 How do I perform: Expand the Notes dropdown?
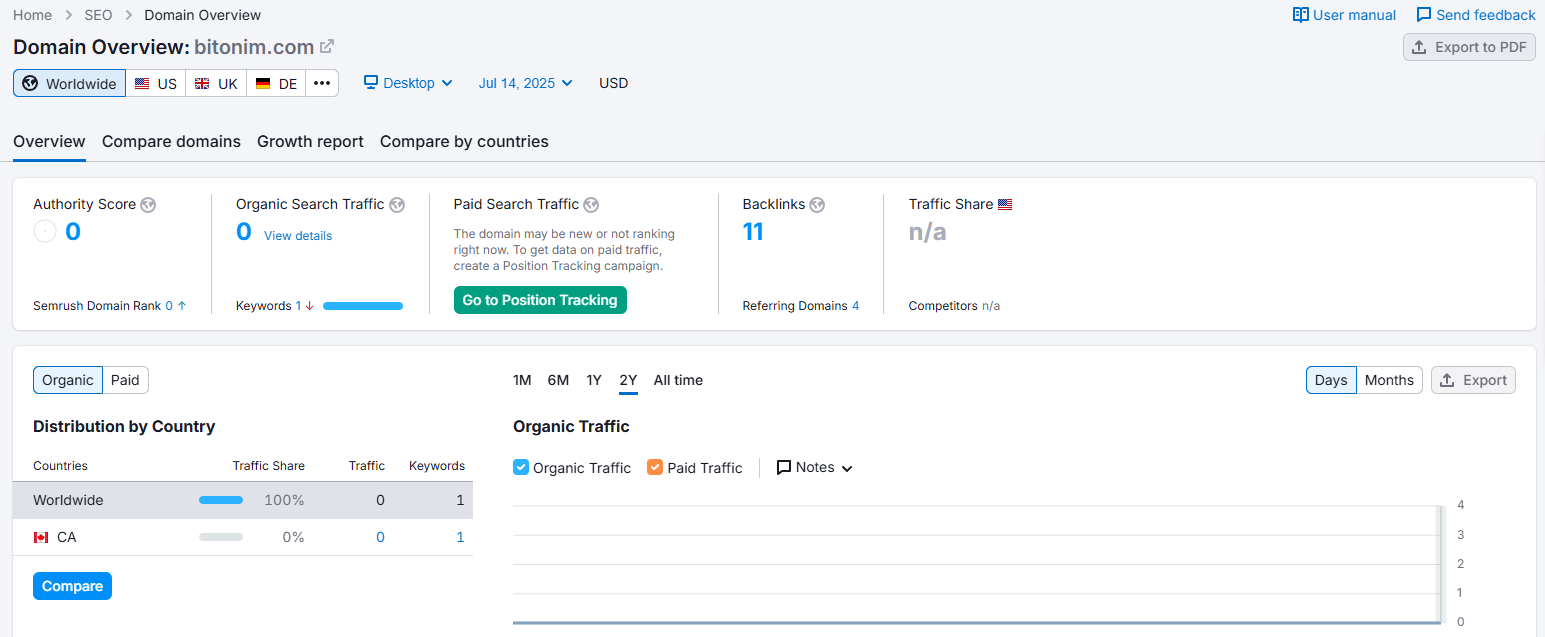point(815,467)
